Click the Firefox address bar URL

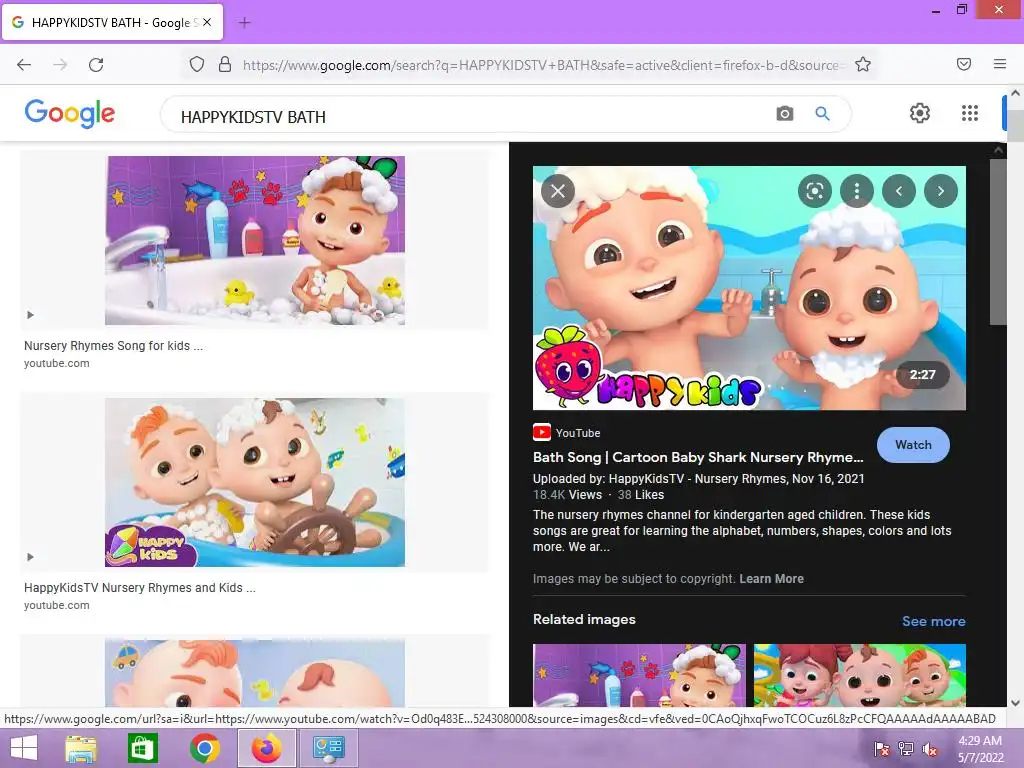pos(544,65)
